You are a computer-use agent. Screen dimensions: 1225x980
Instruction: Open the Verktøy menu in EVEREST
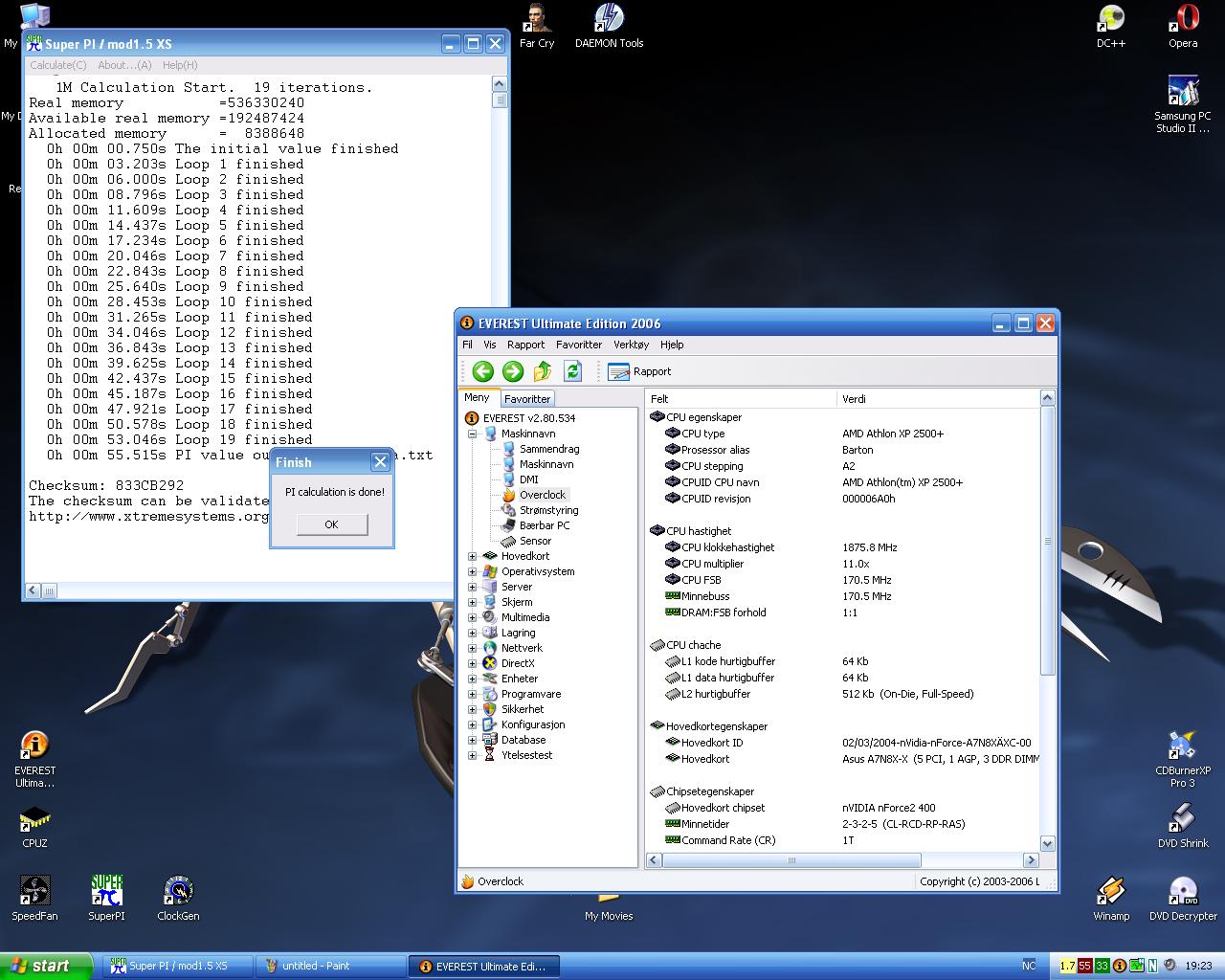(x=631, y=345)
